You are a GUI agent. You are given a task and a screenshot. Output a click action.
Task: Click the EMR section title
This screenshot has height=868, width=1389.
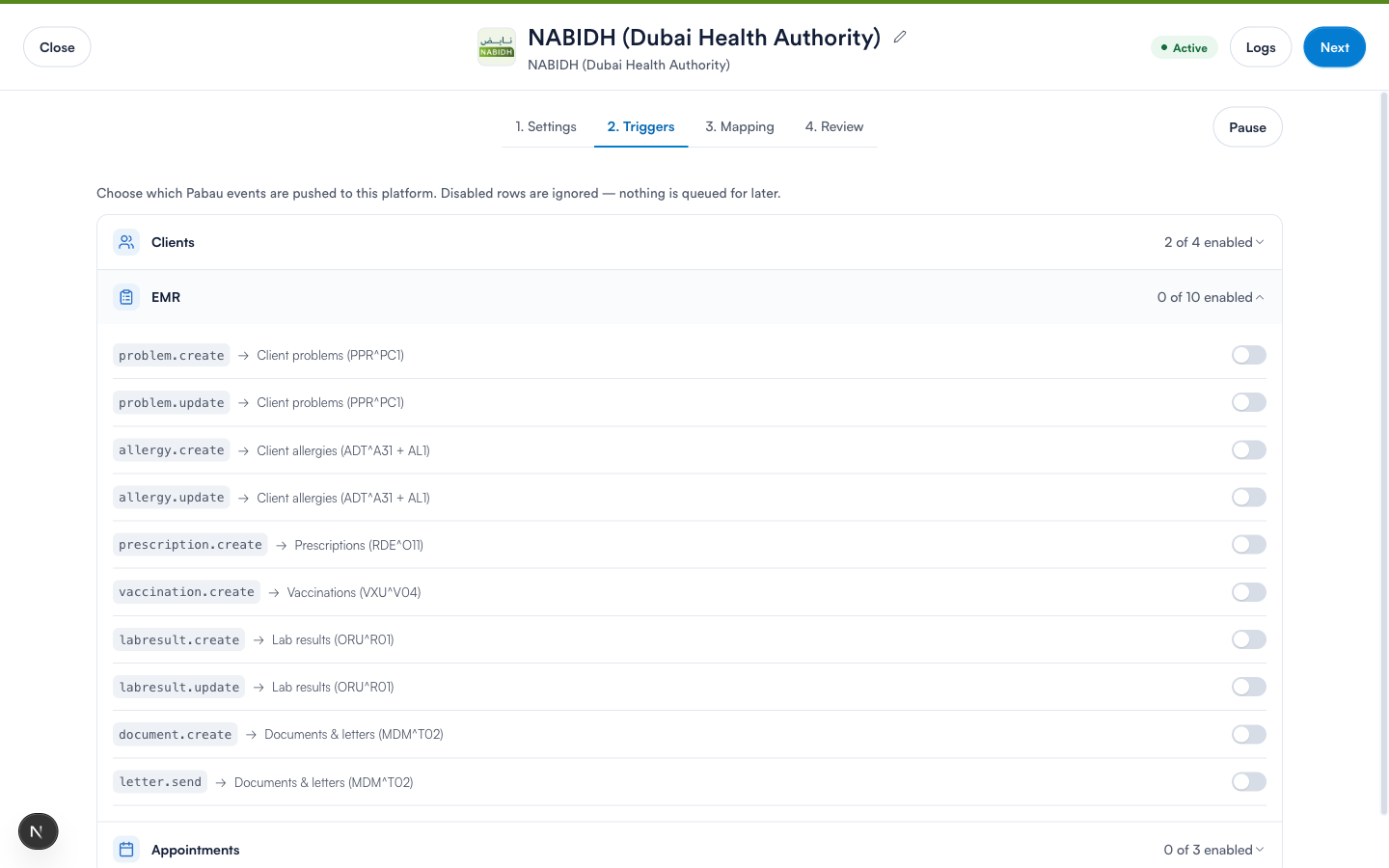tap(166, 297)
